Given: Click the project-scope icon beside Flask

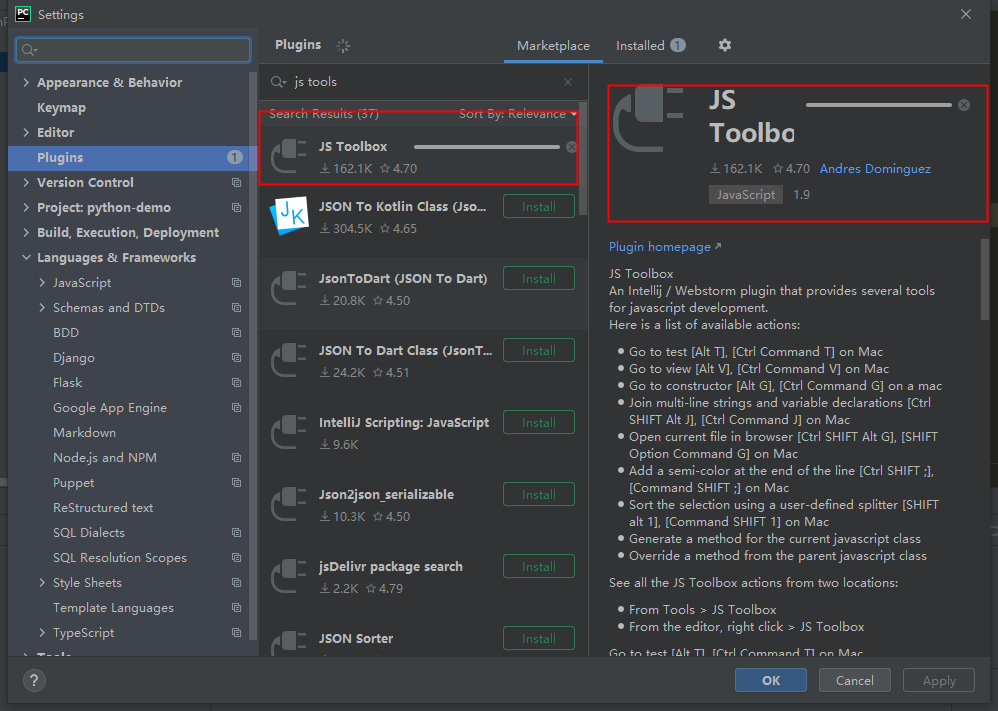Looking at the screenshot, I should coord(236,383).
